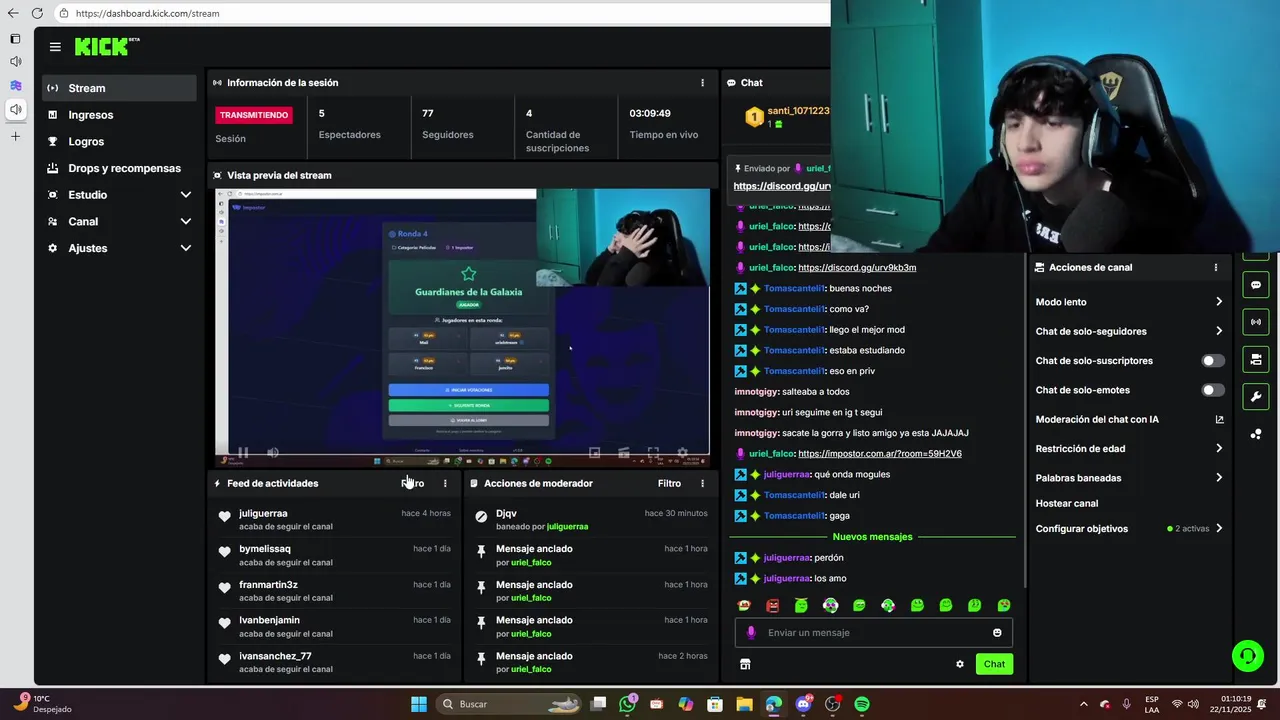Pause the stream preview
The image size is (1280, 720).
coord(243,453)
